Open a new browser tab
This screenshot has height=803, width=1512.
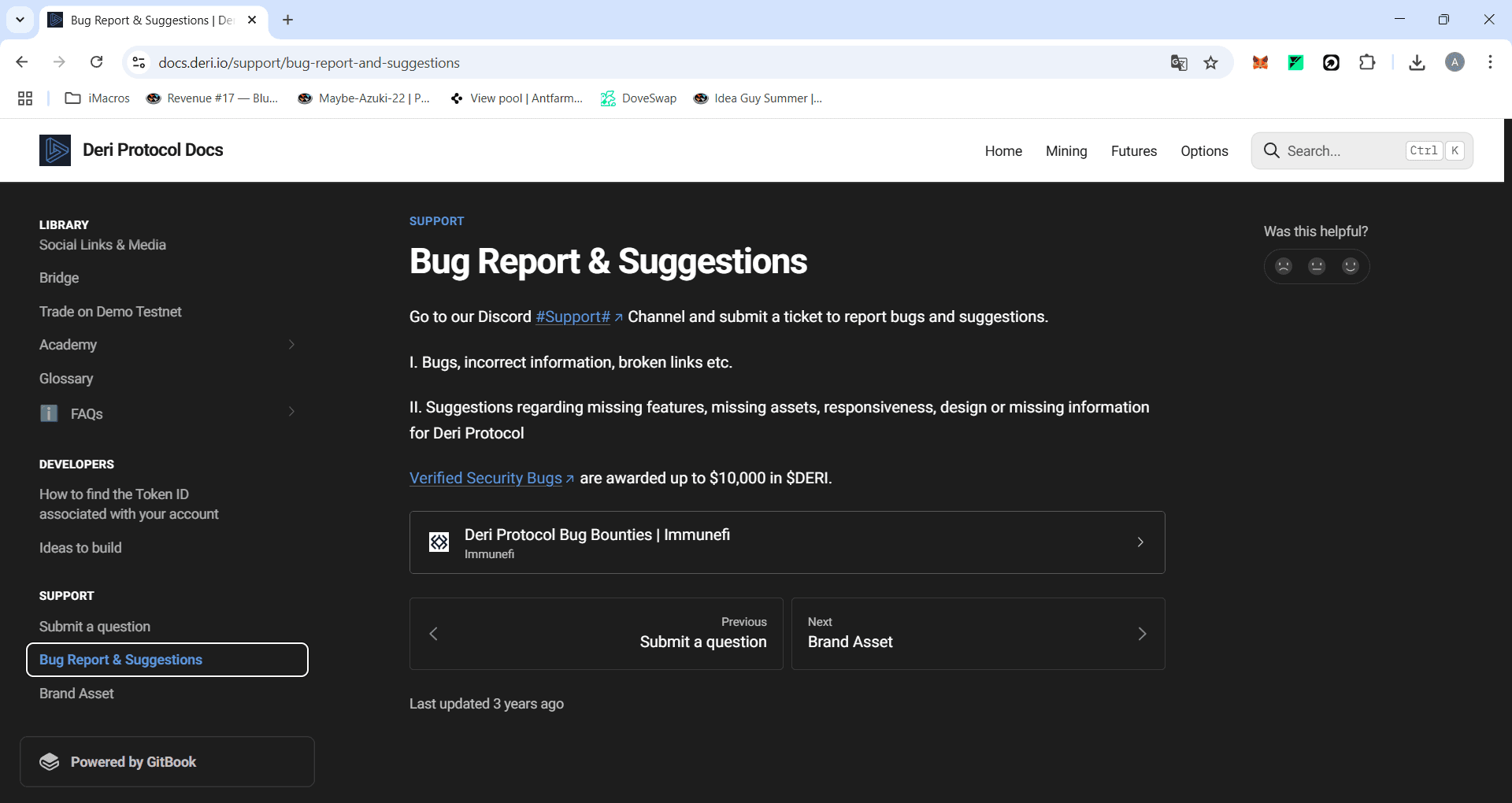pyautogui.click(x=288, y=20)
